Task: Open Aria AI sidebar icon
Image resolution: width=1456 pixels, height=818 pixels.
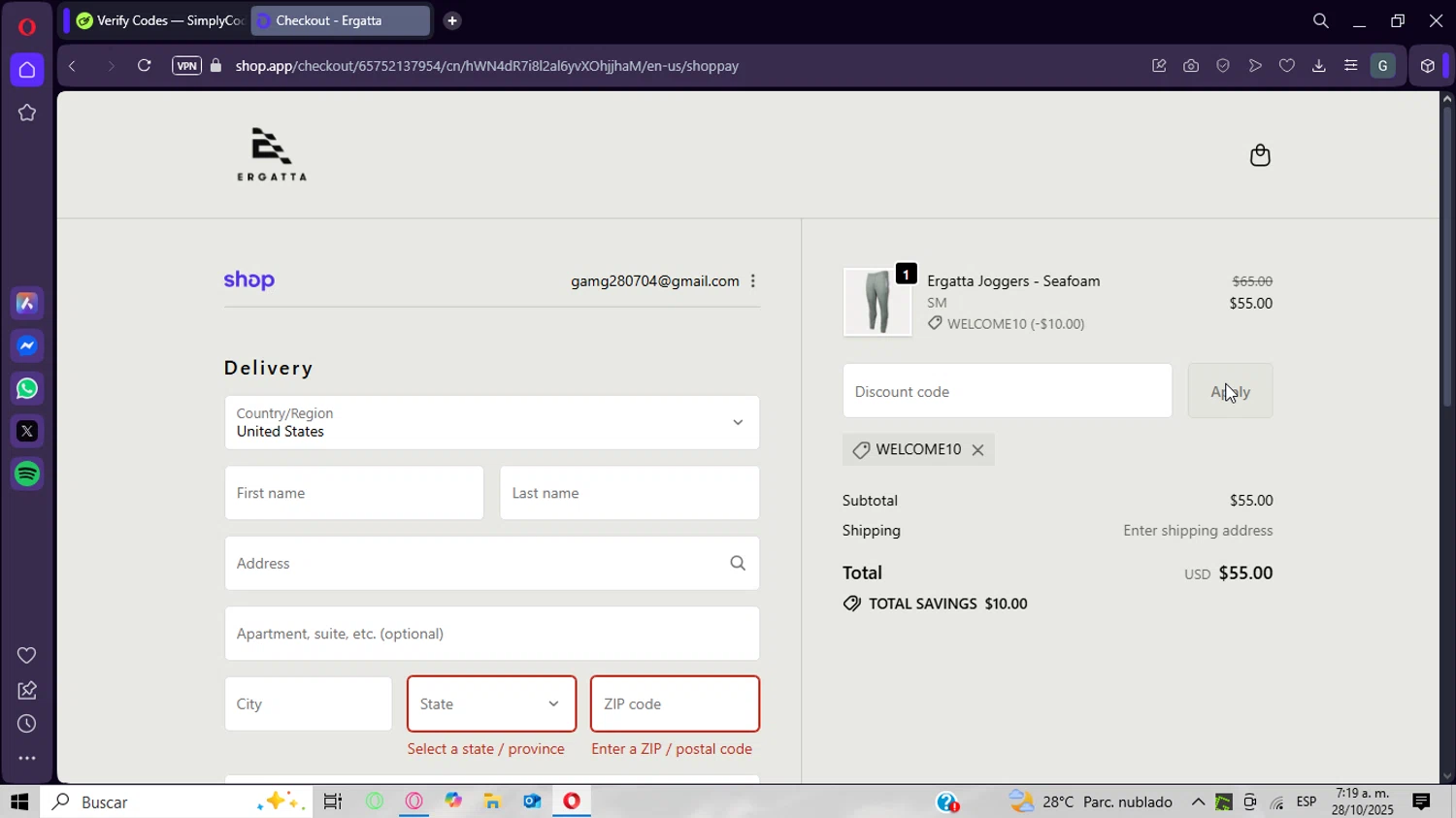Action: click(27, 304)
